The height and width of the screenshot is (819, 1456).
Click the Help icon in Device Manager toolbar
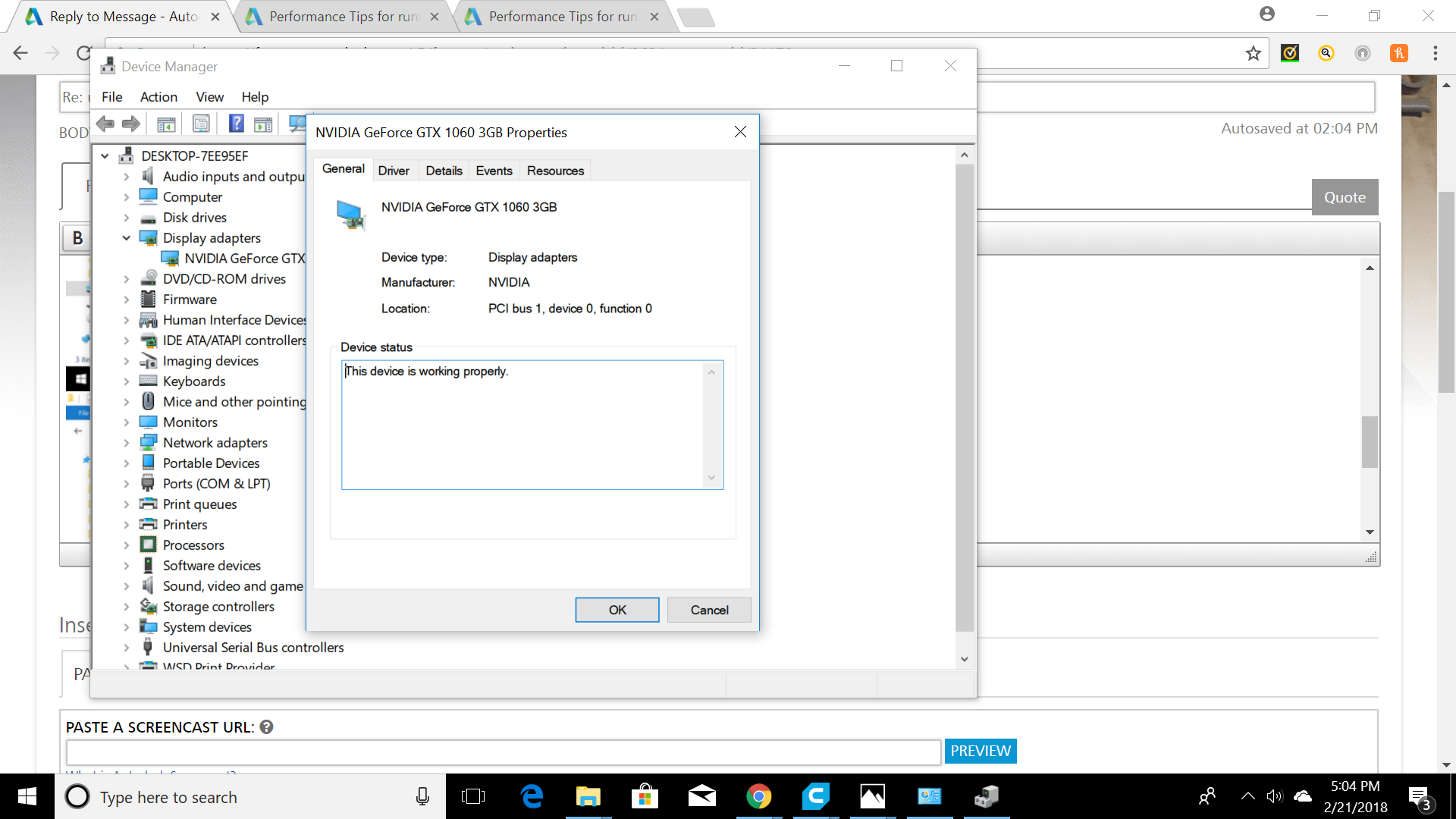tap(236, 124)
